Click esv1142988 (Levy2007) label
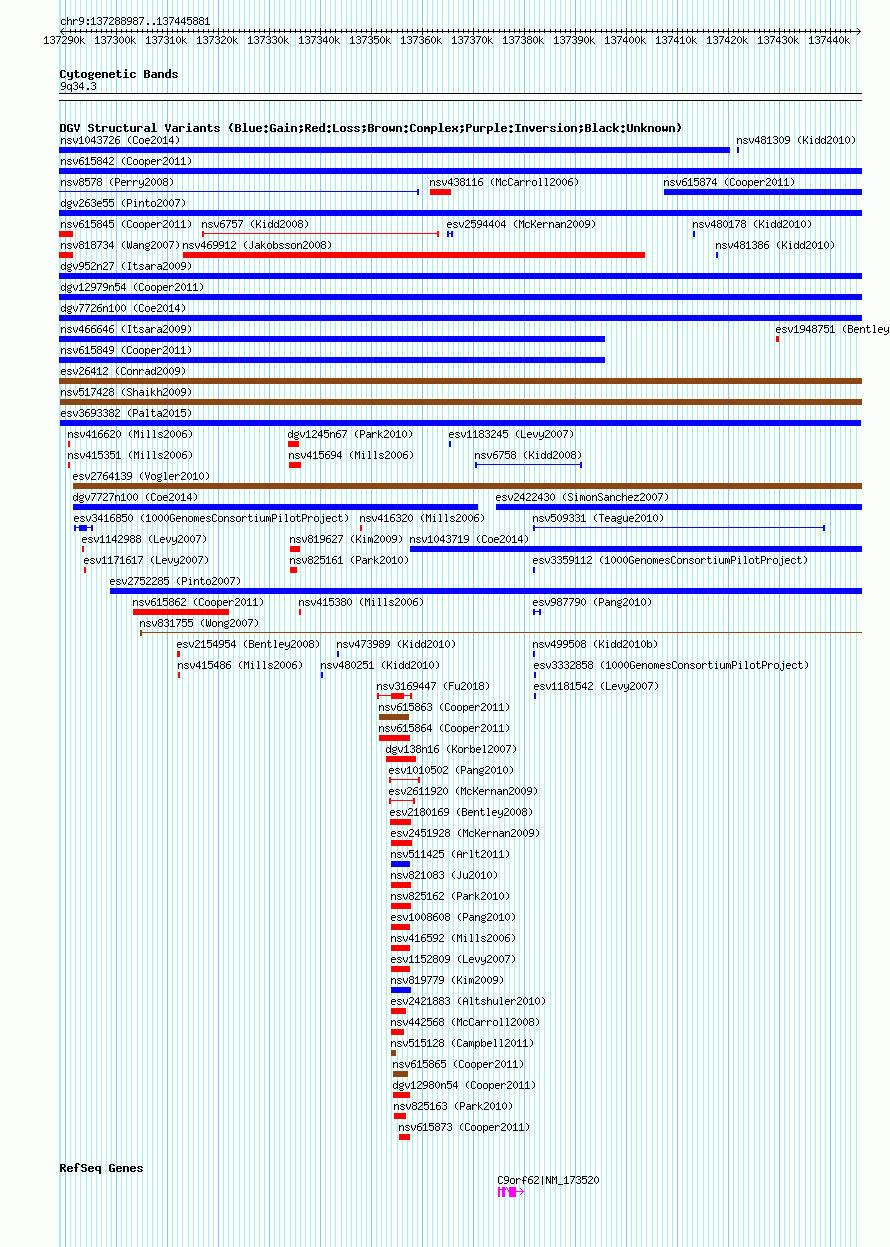This screenshot has height=1247, width=890. coord(145,540)
